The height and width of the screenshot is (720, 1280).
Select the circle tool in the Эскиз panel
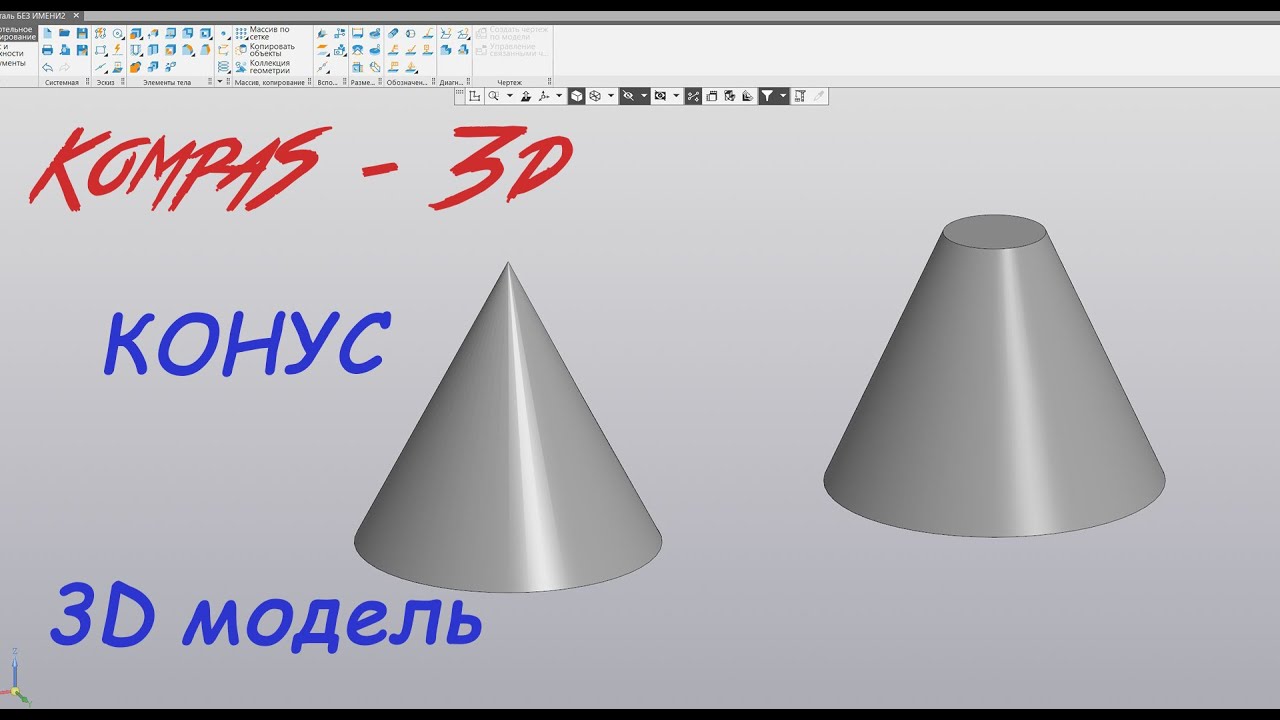(117, 33)
